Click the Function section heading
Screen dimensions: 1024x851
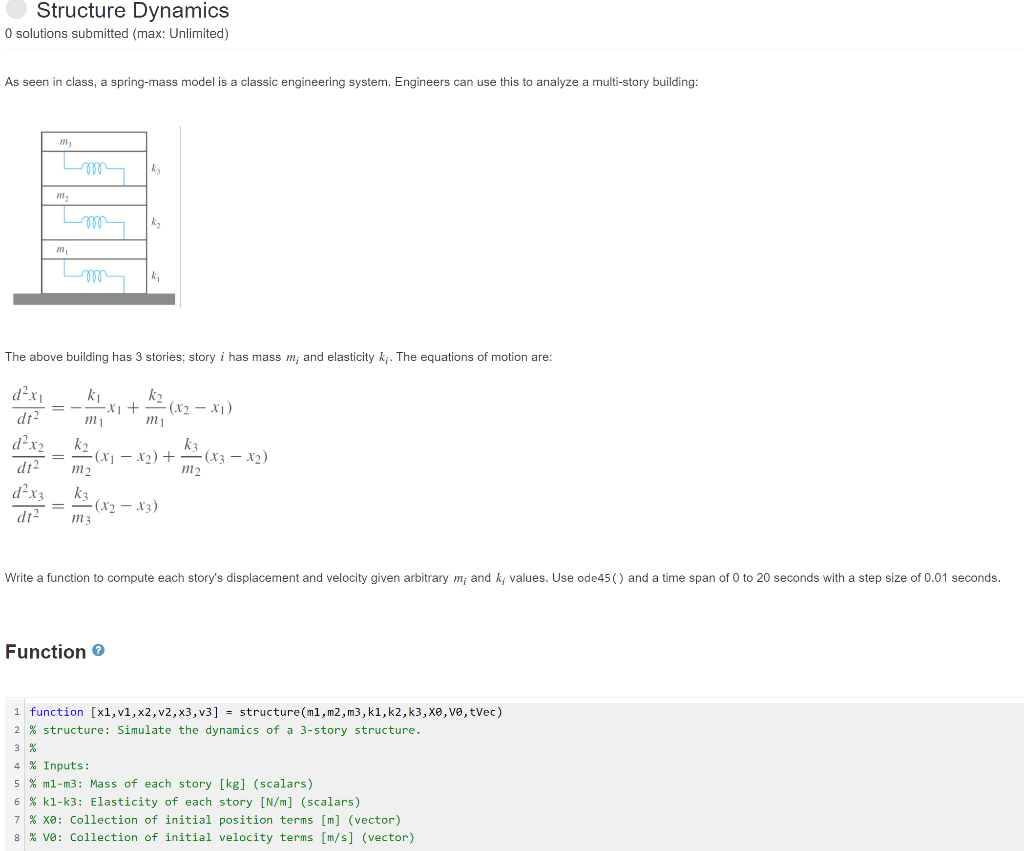tap(45, 651)
